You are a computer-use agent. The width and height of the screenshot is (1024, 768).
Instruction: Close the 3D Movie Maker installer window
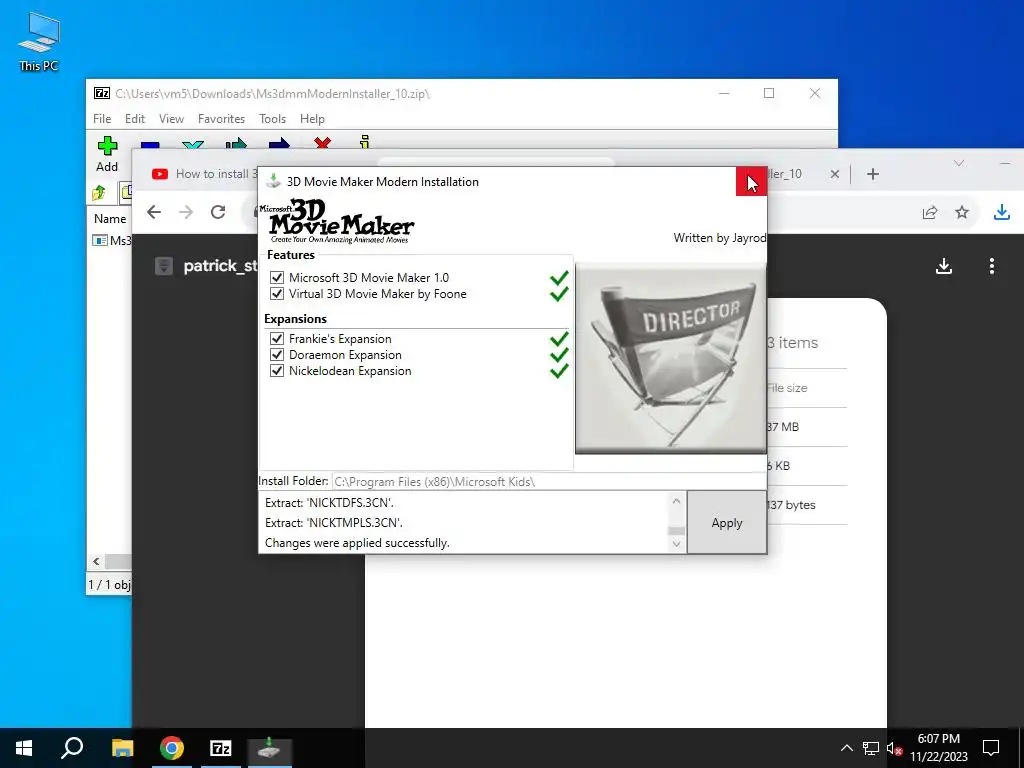click(x=751, y=182)
